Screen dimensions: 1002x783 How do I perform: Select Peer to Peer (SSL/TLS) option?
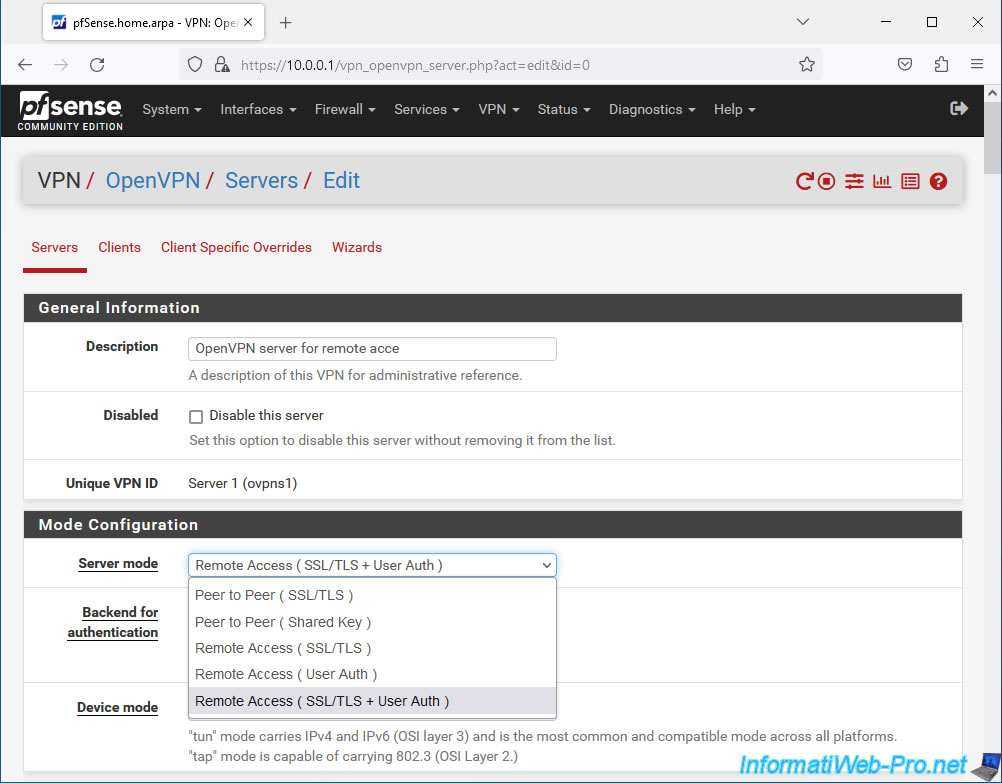click(x=372, y=595)
